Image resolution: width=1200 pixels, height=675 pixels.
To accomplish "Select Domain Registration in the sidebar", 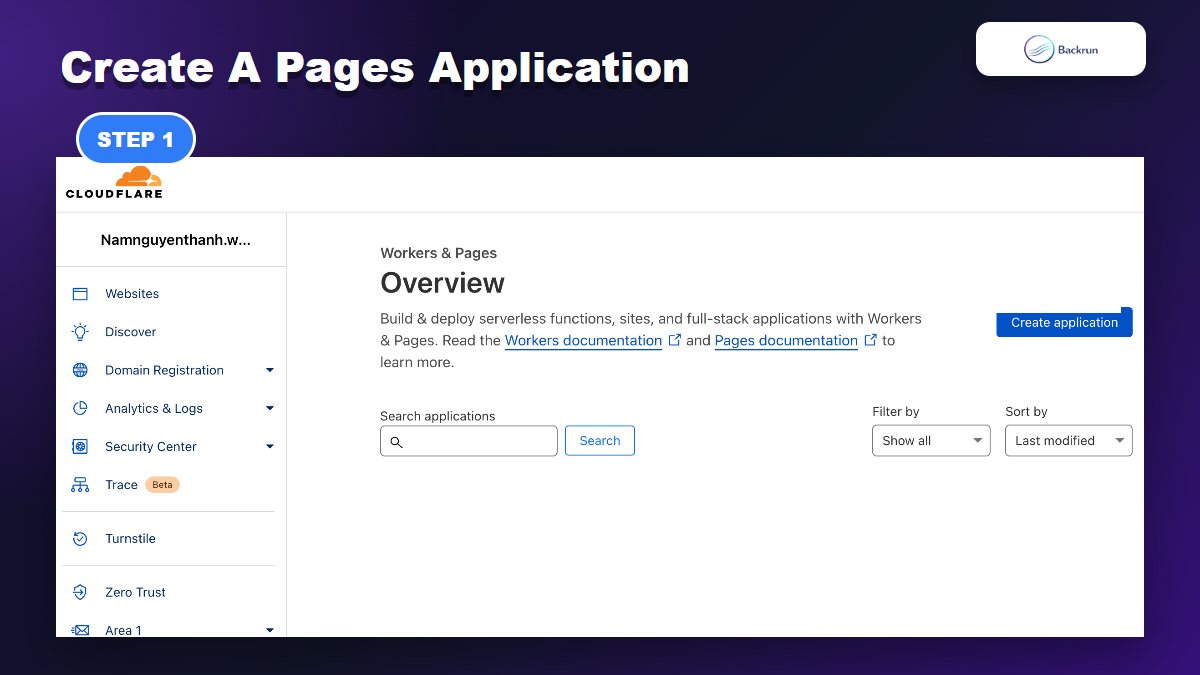I will coord(164,370).
